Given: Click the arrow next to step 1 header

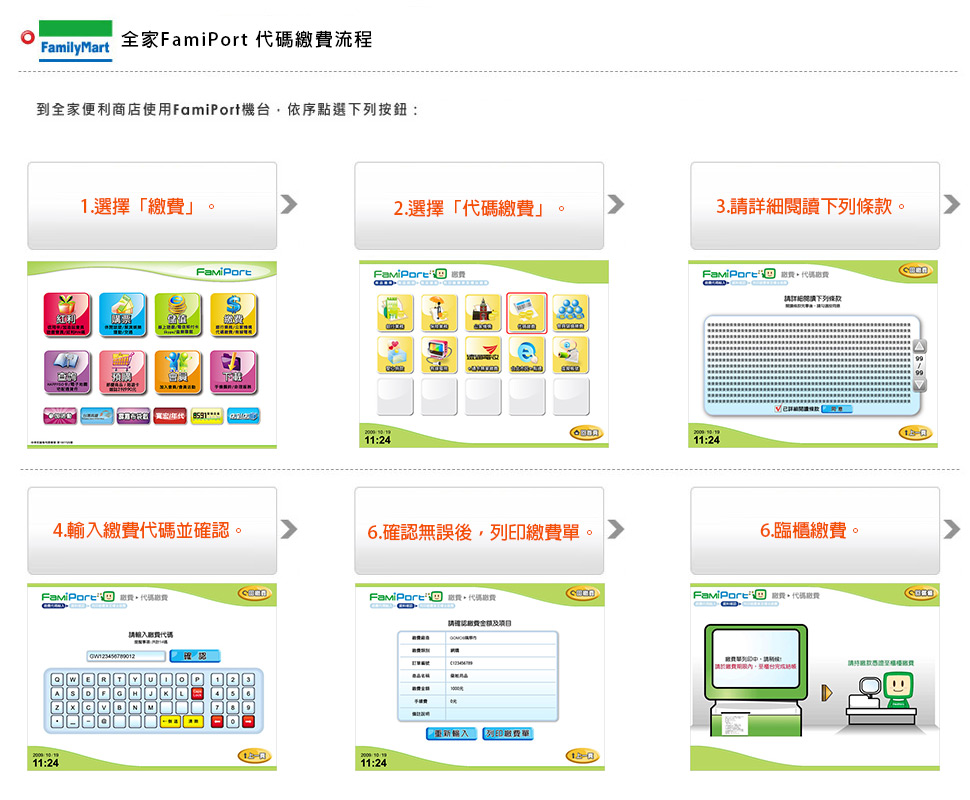Looking at the screenshot, I should point(289,205).
